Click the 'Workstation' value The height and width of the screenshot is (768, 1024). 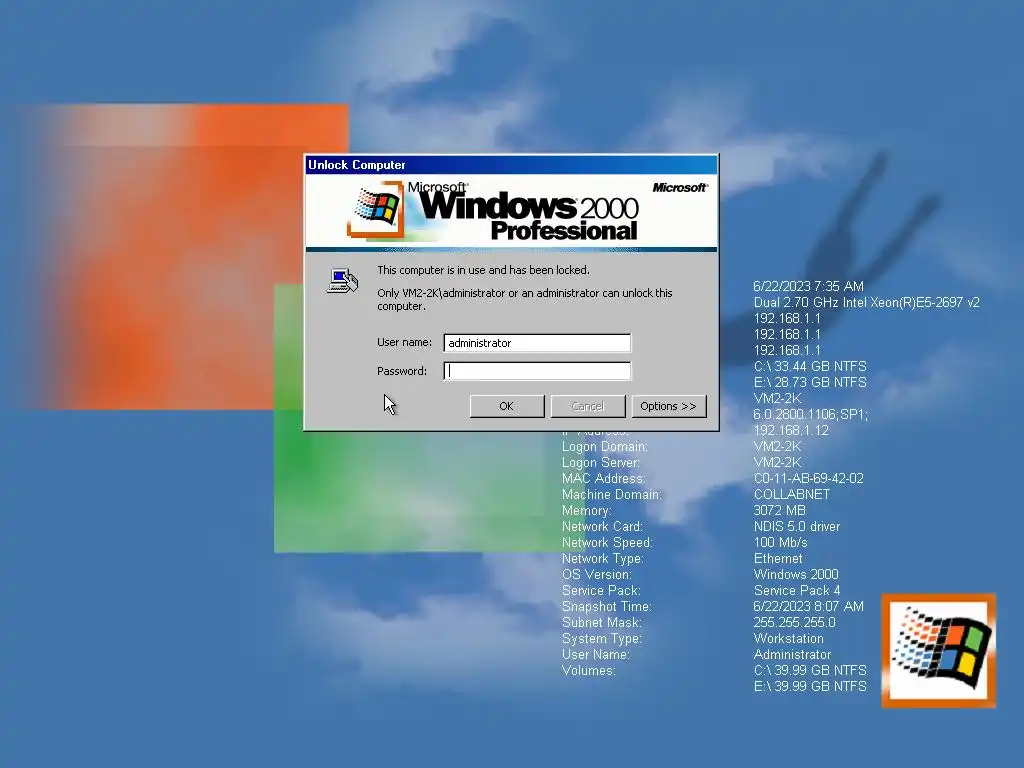coord(788,639)
